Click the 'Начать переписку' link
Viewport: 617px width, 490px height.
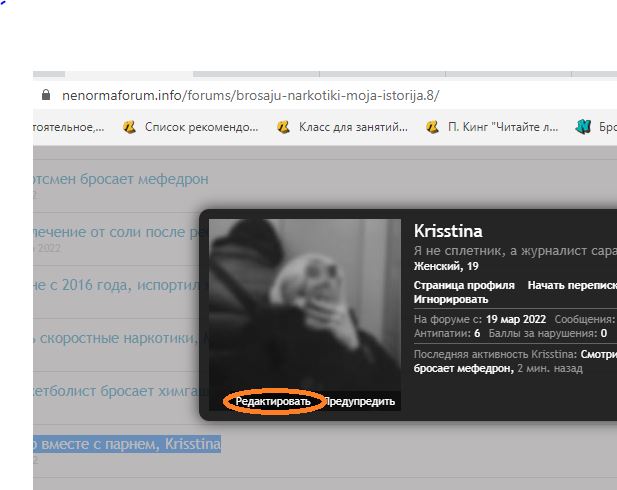coord(572,285)
